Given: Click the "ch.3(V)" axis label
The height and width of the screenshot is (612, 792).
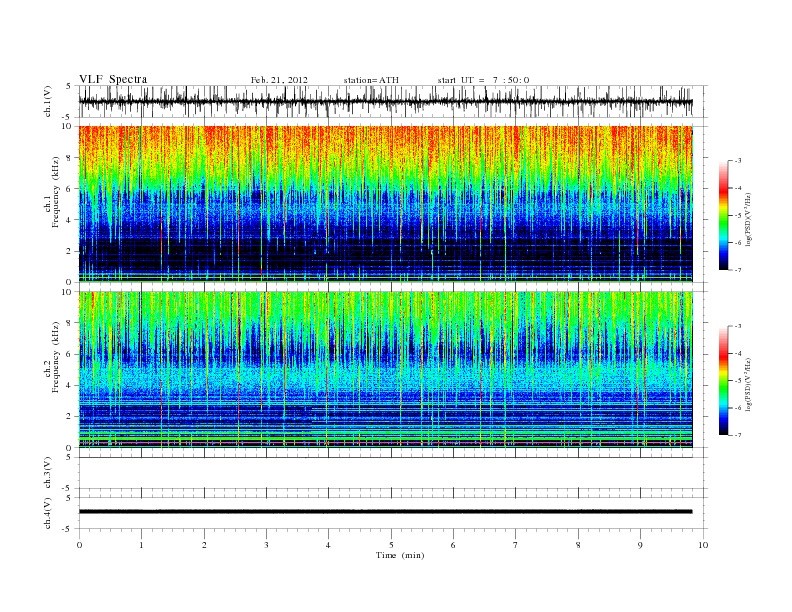Looking at the screenshot, I should coord(48,473).
